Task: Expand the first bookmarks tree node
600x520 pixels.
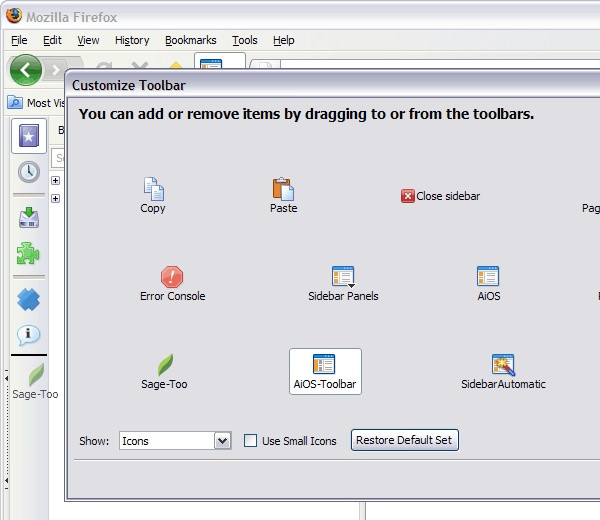Action: (55, 180)
